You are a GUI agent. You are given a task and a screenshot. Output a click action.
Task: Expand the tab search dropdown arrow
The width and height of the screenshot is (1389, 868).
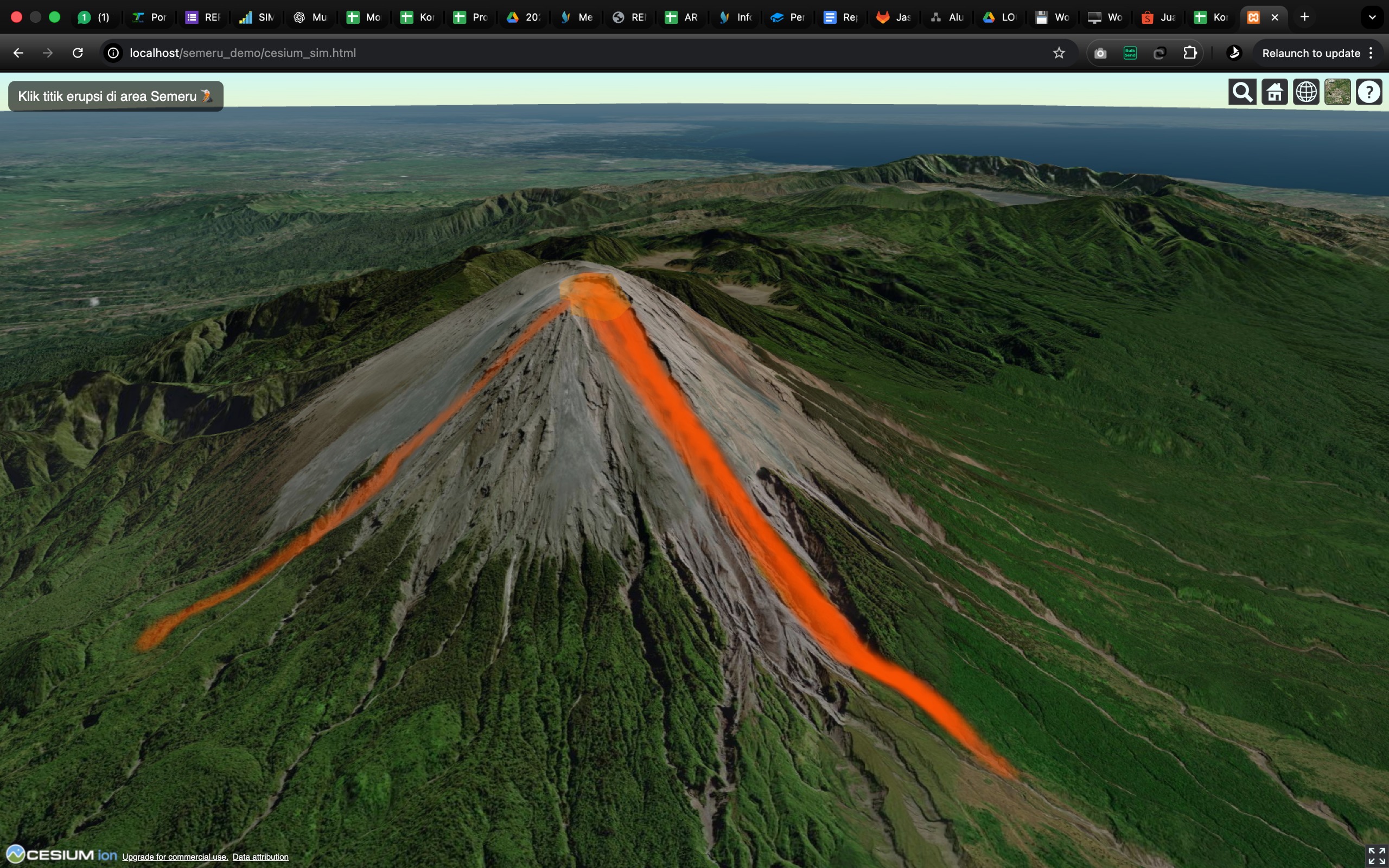(x=1372, y=17)
